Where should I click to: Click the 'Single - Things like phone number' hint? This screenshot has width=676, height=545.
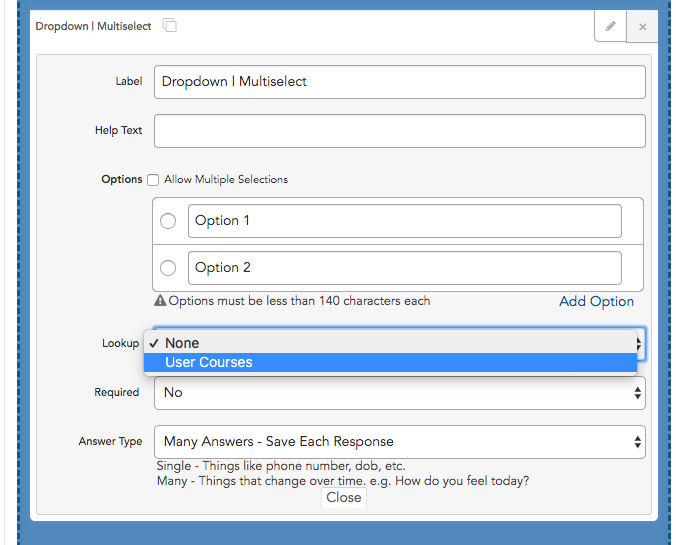[281, 466]
